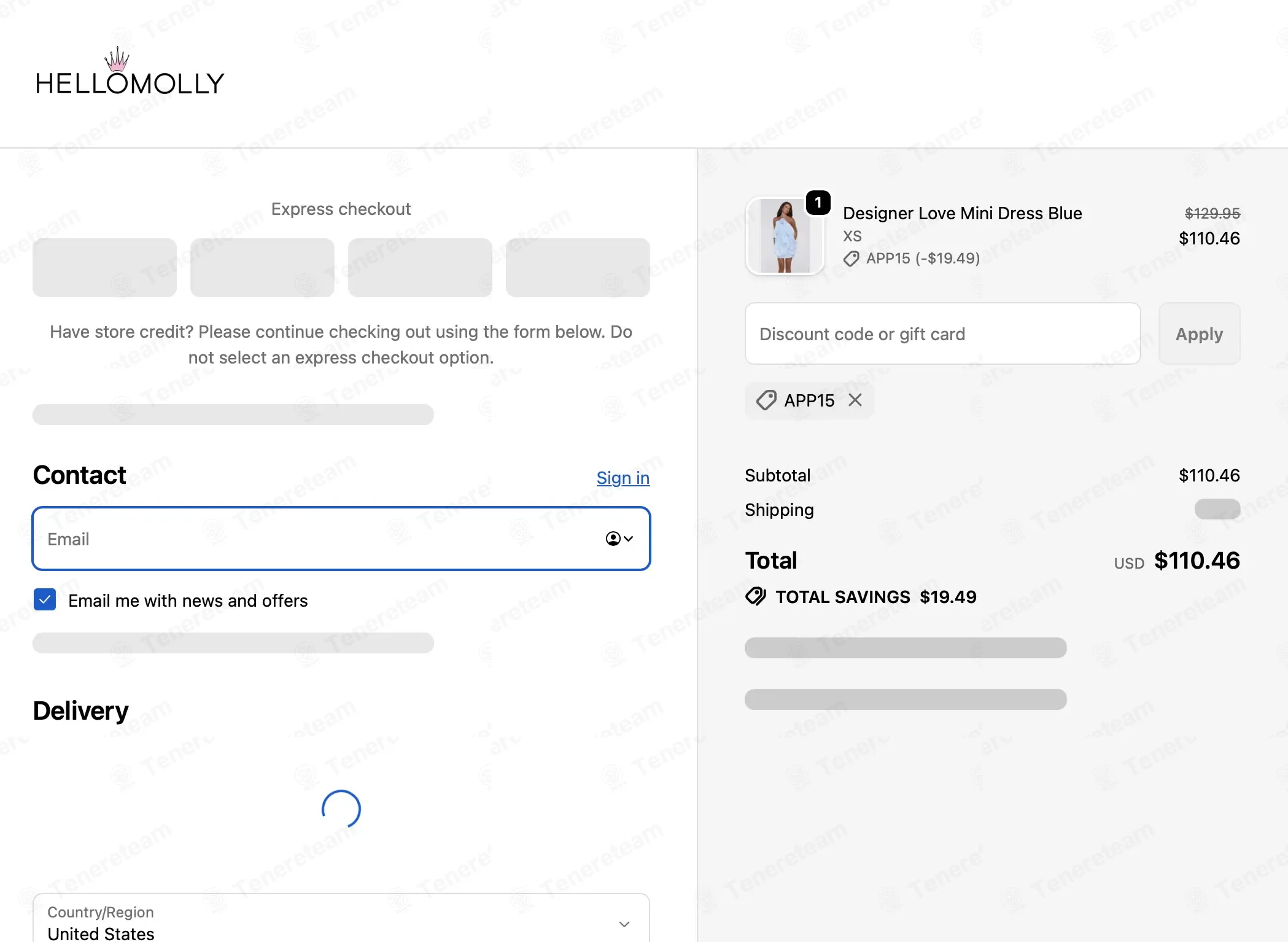Image resolution: width=1288 pixels, height=942 pixels.
Task: Click the Contact section heading
Action: [79, 475]
